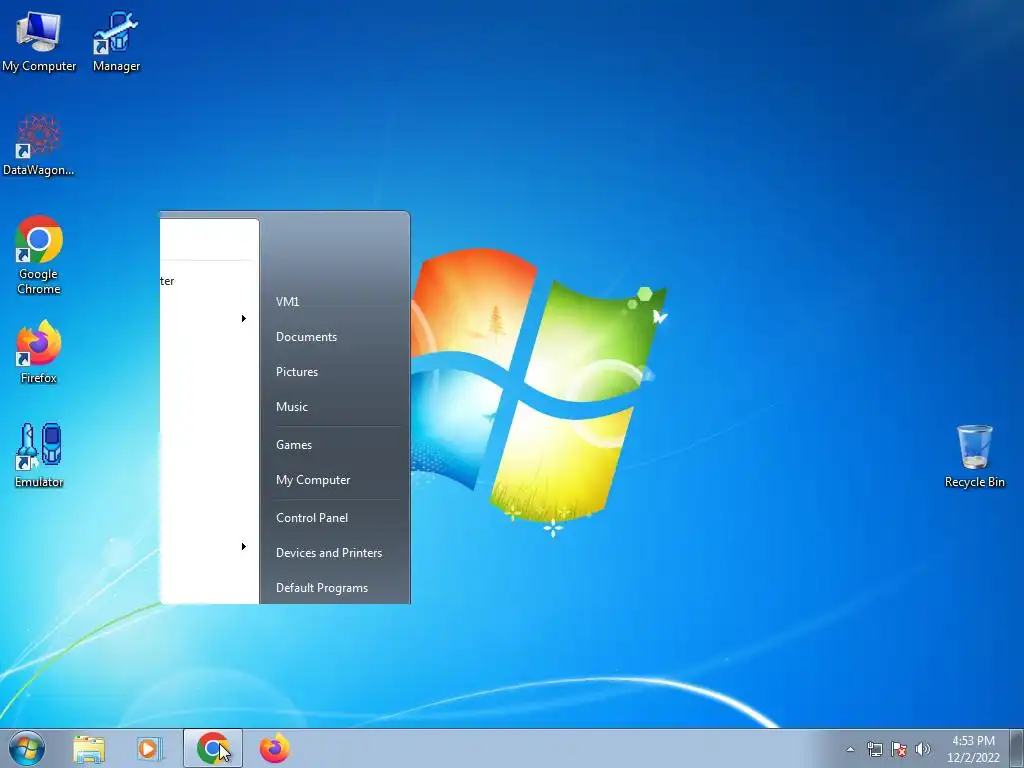
Task: Open the clock showing 4:53 PM
Action: tap(973, 749)
